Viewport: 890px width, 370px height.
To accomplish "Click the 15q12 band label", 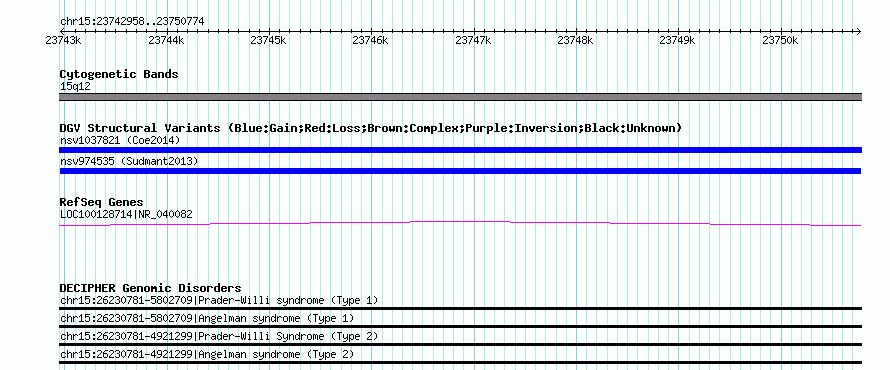I will tap(75, 87).
